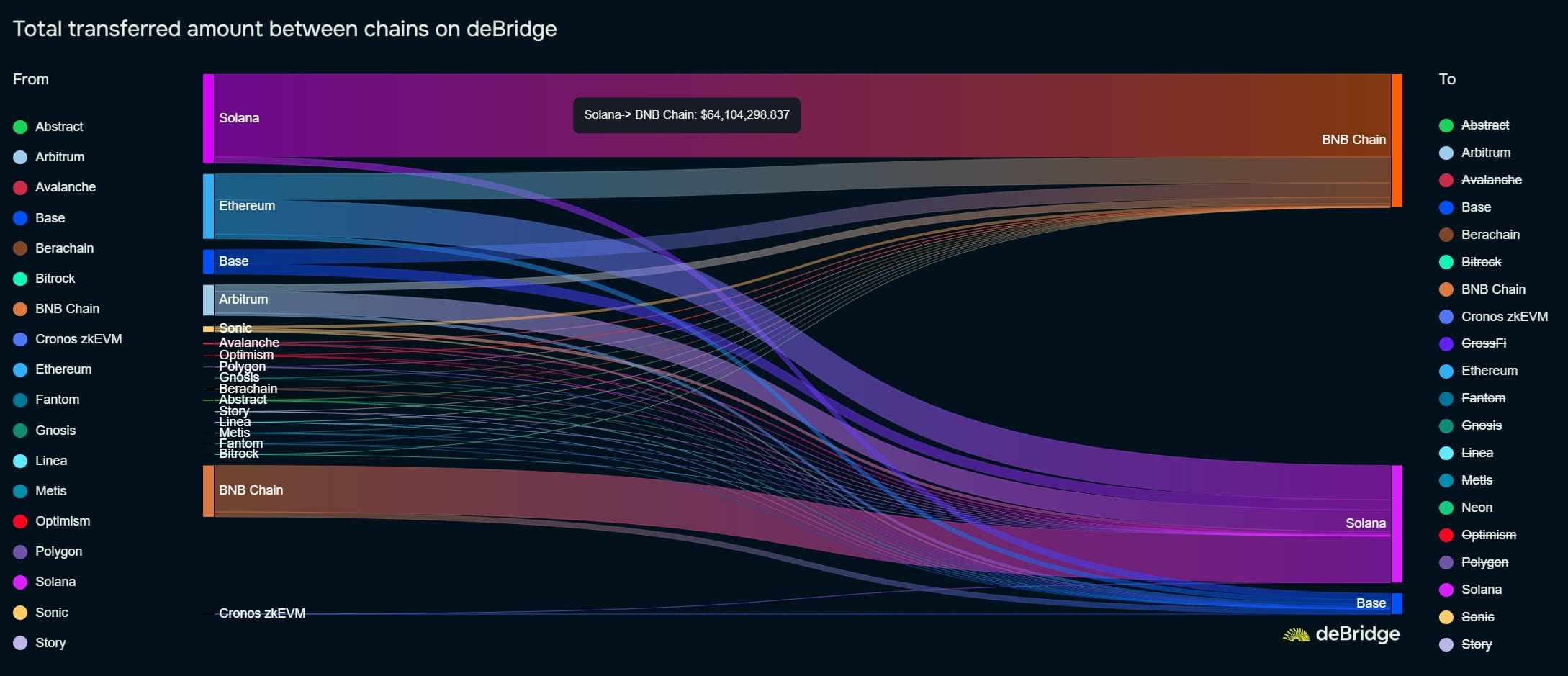The width and height of the screenshot is (1568, 676).
Task: Enable Sonic in the To legend
Action: (1466, 617)
